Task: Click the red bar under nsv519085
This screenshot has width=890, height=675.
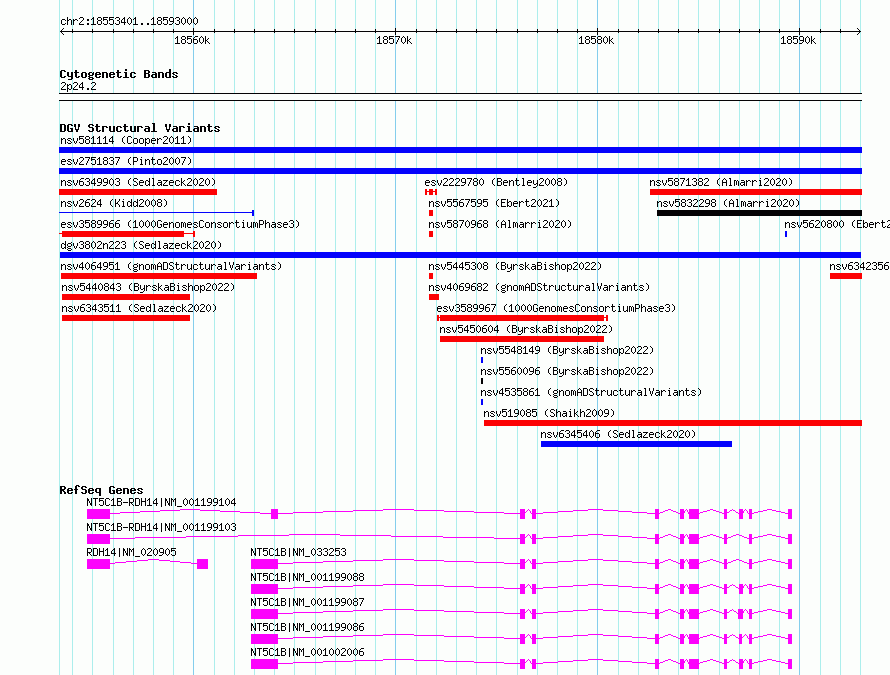Action: (x=673, y=423)
